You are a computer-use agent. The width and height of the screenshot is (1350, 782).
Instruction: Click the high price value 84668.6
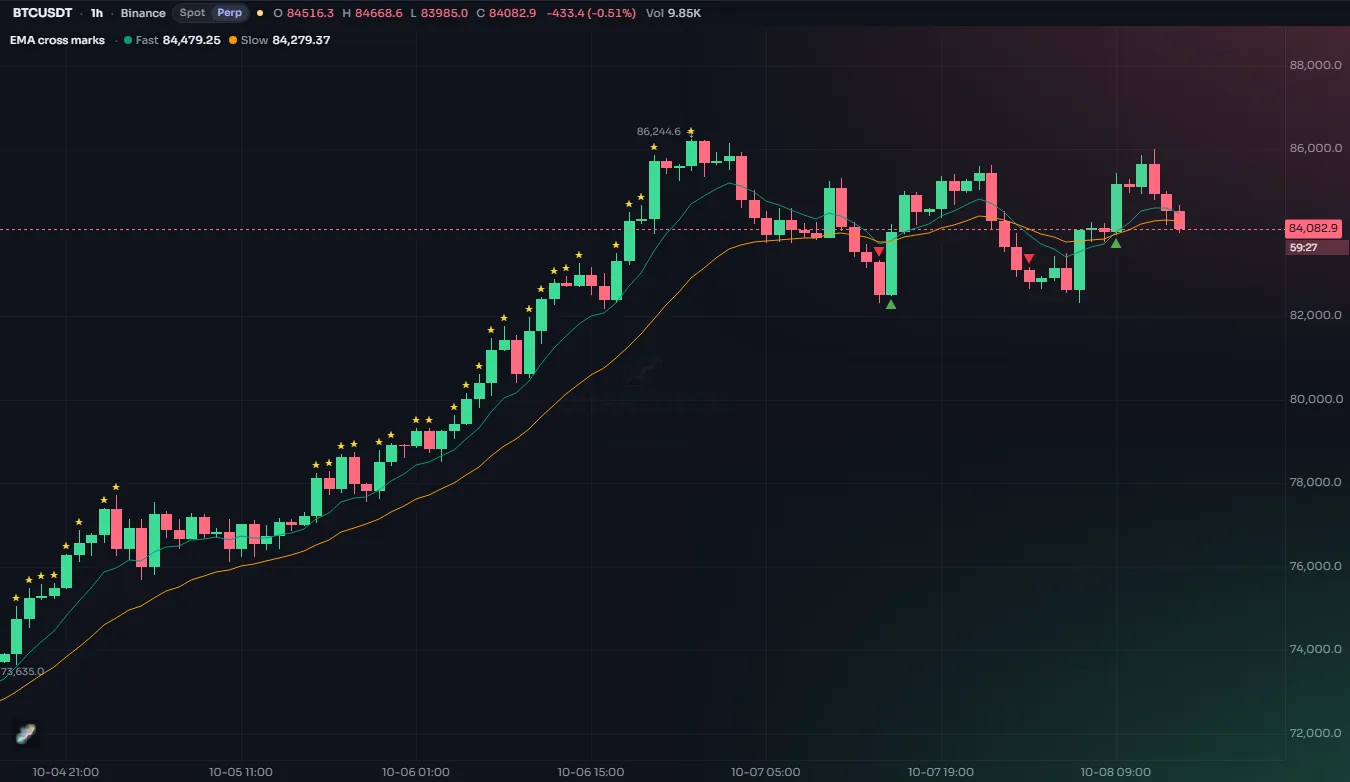point(379,13)
